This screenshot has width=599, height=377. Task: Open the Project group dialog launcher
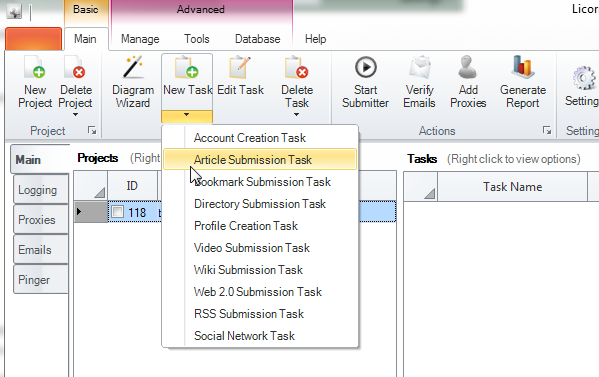(x=92, y=131)
